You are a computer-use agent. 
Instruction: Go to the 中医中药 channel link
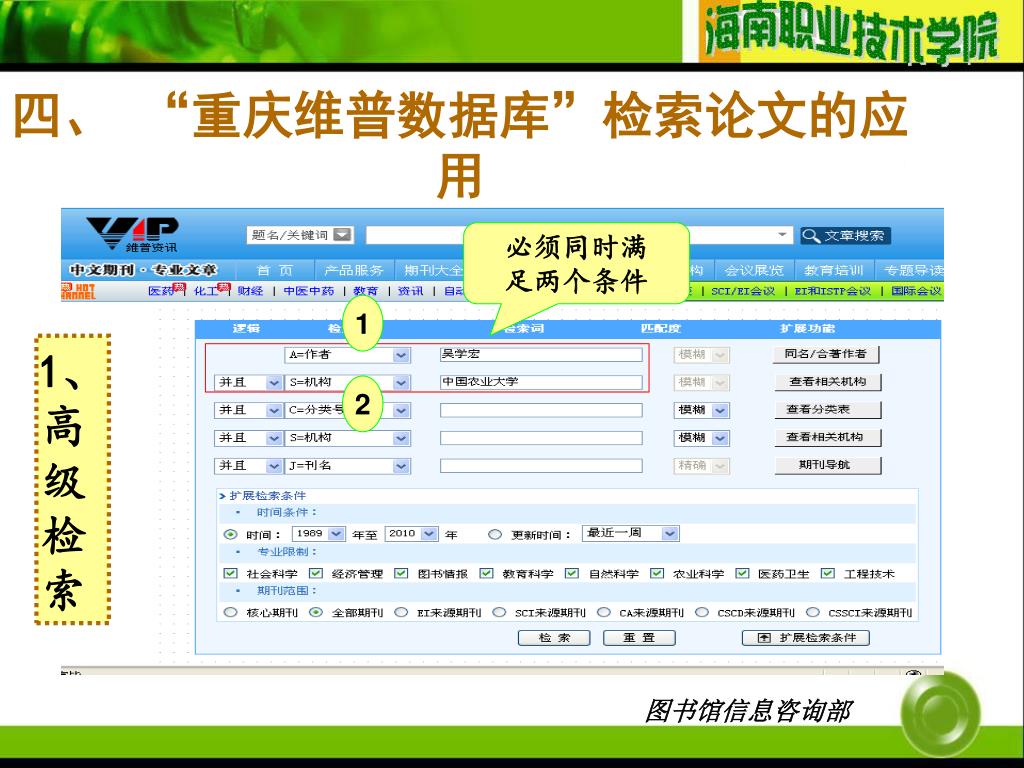(309, 291)
